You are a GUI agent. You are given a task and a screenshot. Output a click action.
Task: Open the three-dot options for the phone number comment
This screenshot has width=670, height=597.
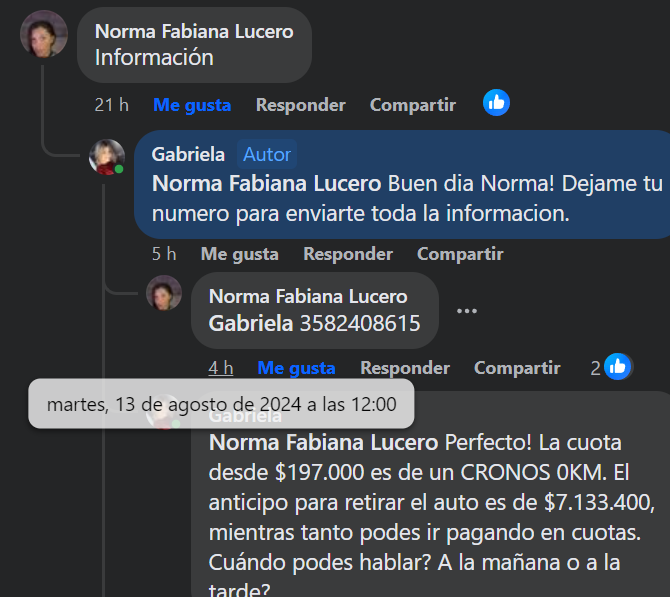(466, 310)
